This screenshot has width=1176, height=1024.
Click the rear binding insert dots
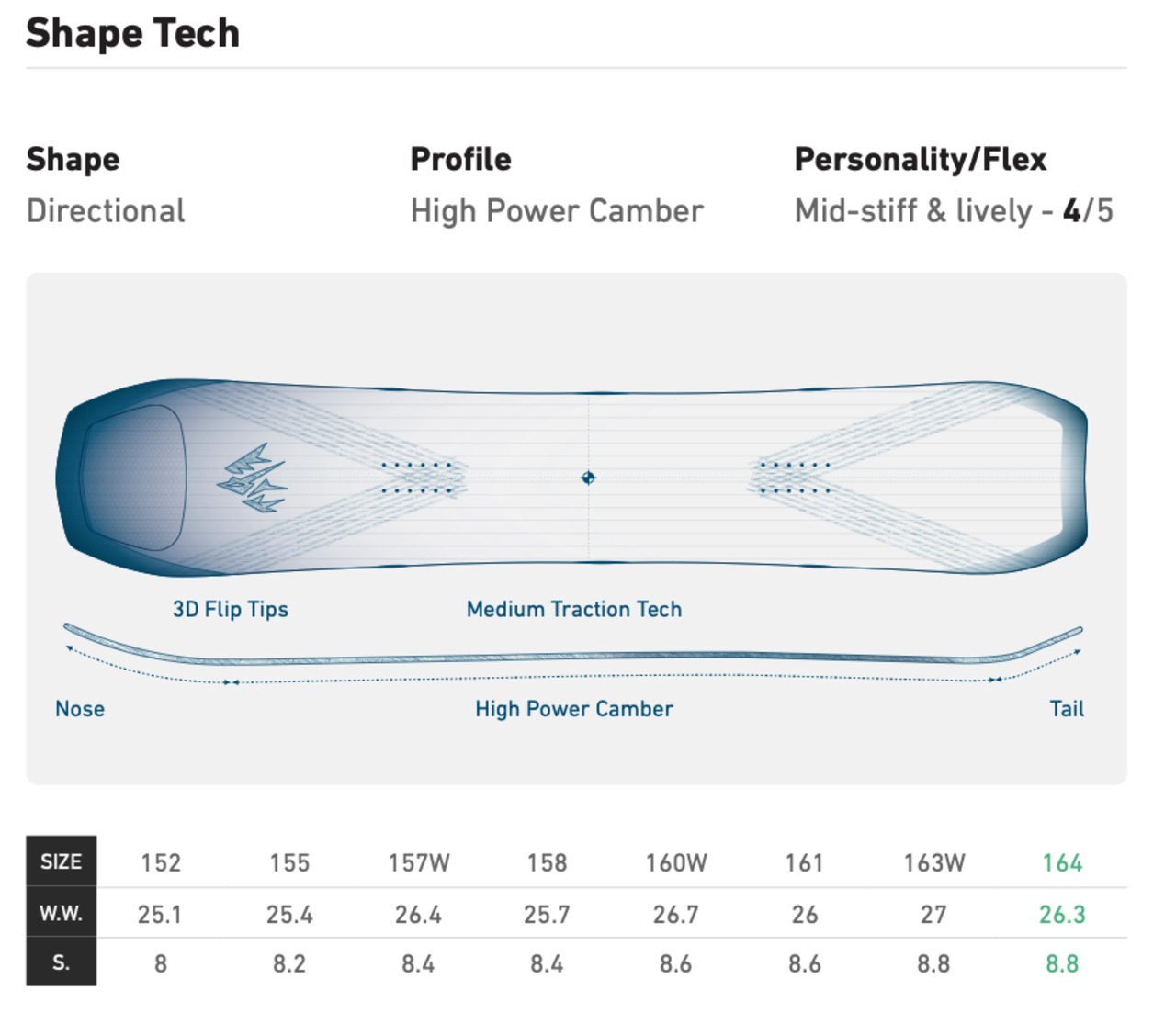(791, 478)
